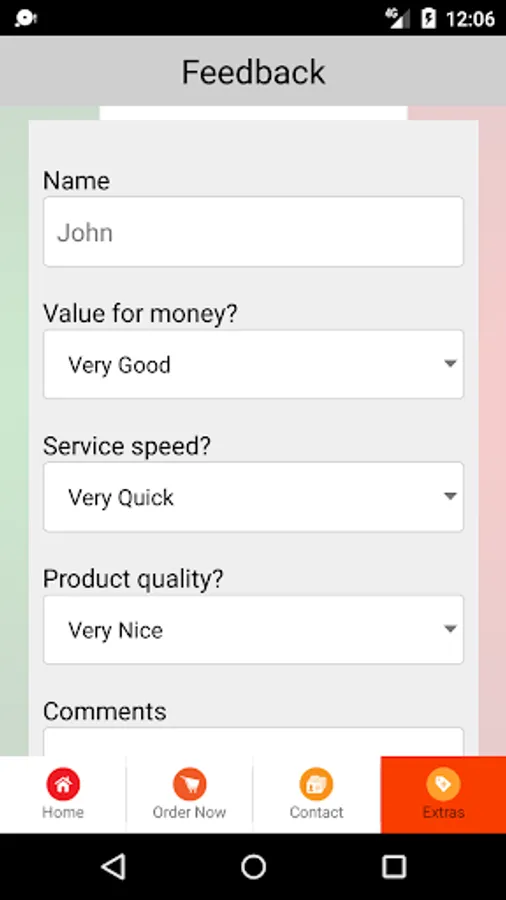Image resolution: width=506 pixels, height=900 pixels.
Task: Tap the notification icon in status bar
Action: (x=26, y=18)
